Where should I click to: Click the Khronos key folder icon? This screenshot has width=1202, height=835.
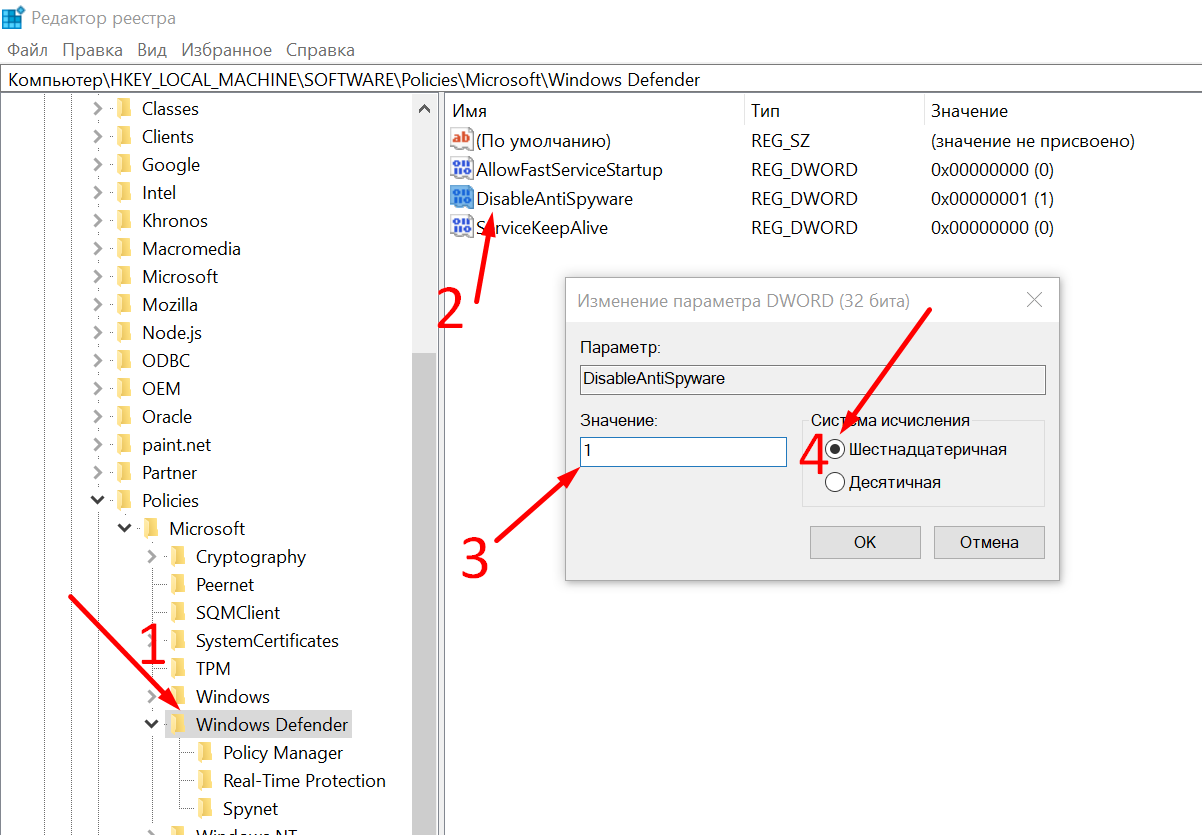(124, 221)
